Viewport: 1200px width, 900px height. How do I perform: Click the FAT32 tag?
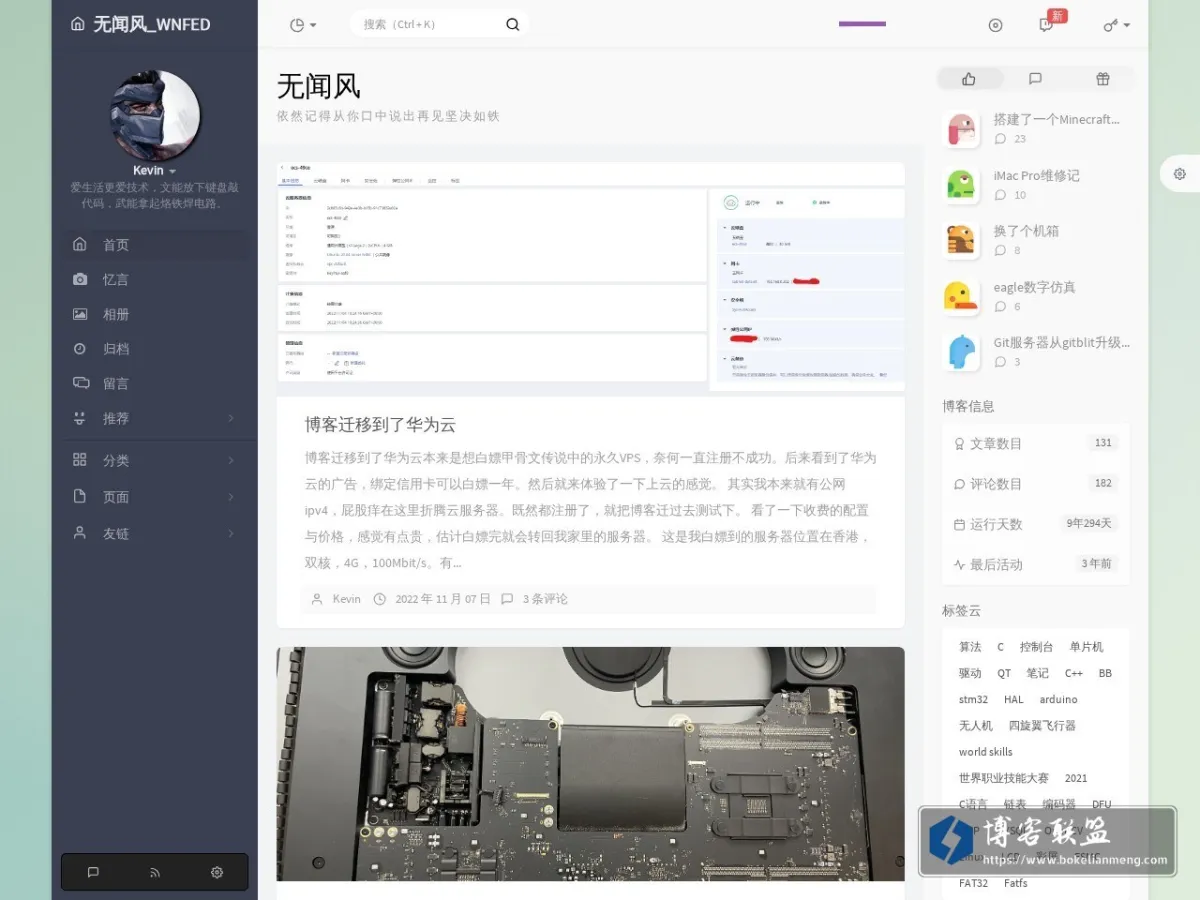(973, 883)
